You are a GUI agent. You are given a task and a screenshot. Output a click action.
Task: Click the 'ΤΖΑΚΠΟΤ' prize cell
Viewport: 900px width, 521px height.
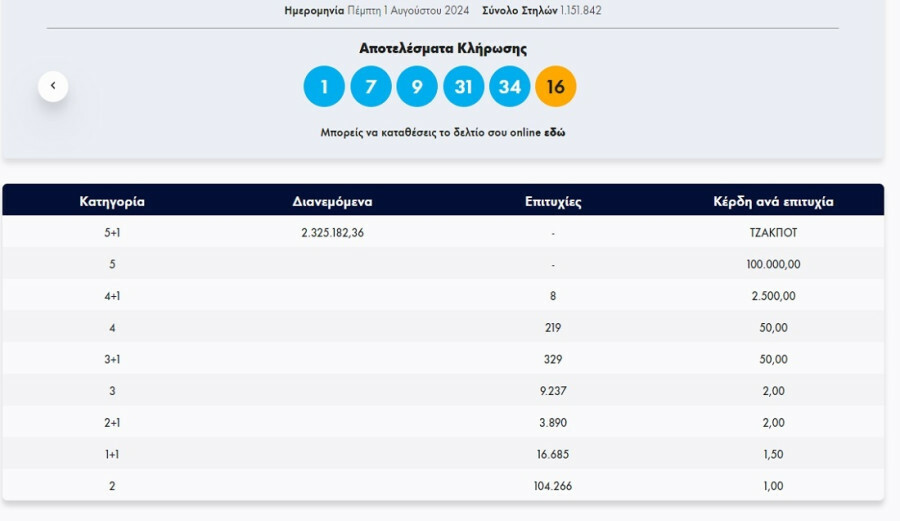point(773,232)
